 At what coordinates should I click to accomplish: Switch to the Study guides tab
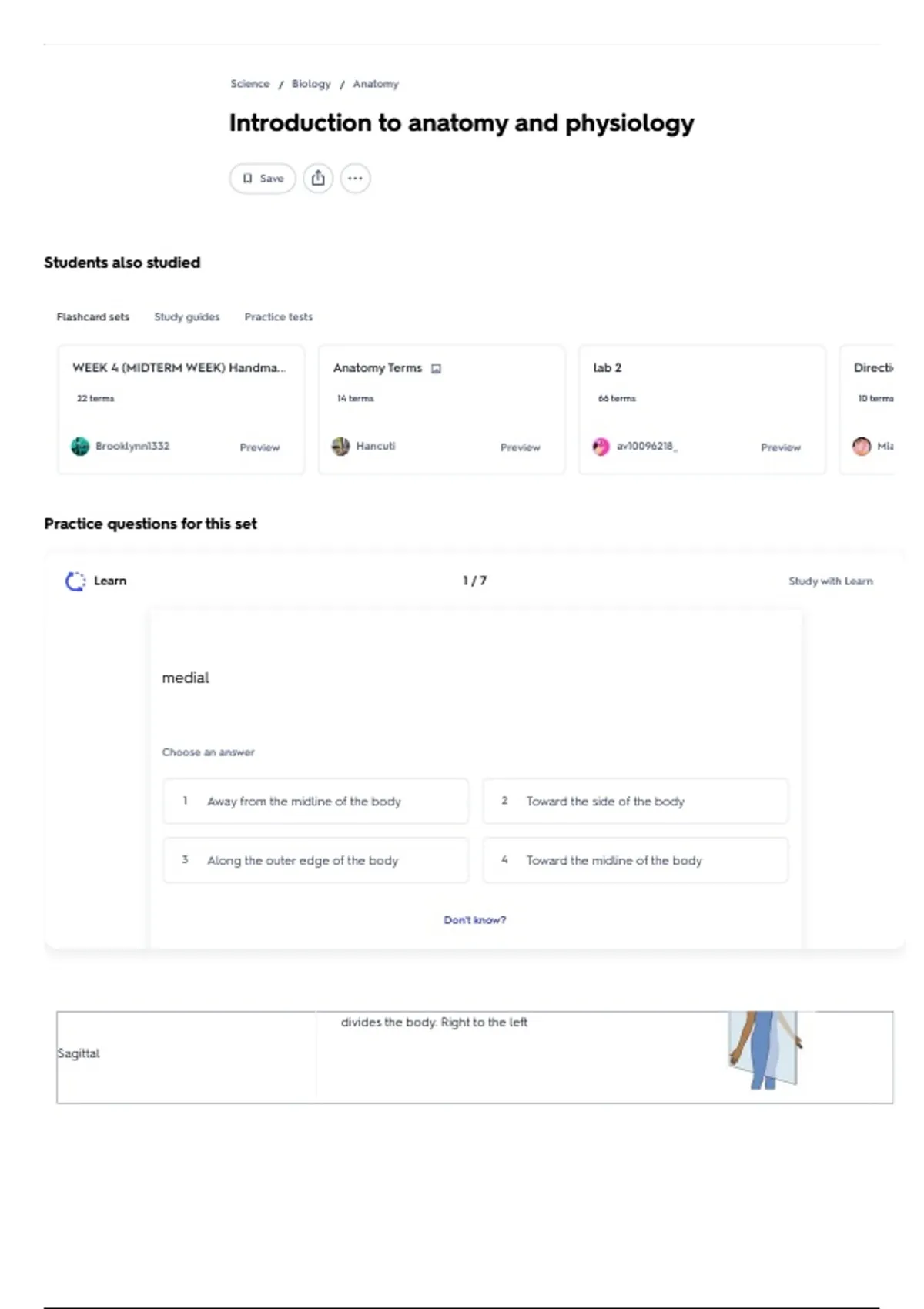(x=187, y=317)
